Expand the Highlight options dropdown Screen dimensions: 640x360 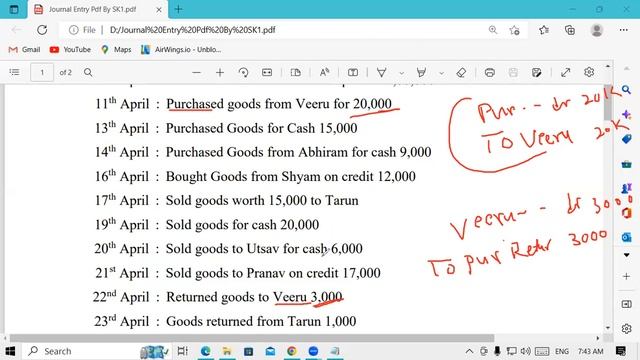(441, 73)
